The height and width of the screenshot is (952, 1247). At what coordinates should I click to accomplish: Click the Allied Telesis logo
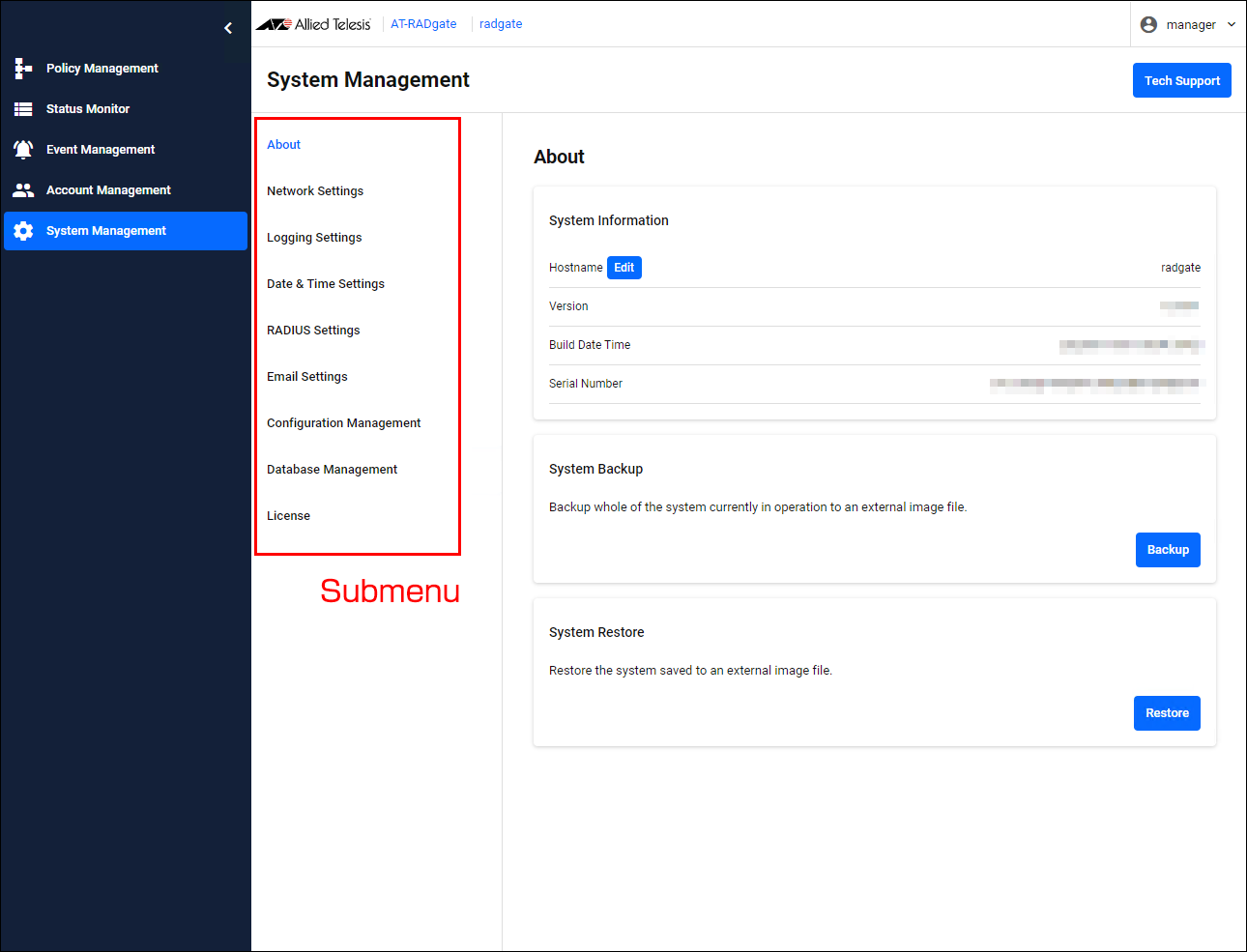(313, 24)
